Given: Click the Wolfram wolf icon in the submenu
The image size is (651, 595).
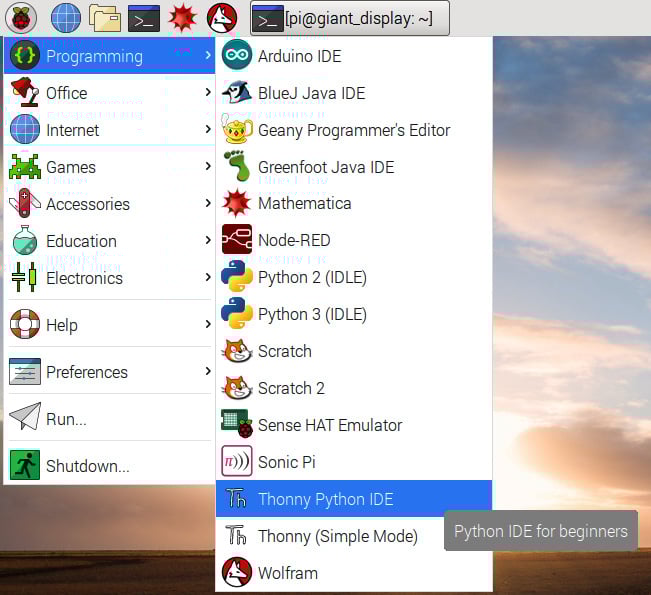Looking at the screenshot, I should tap(237, 572).
